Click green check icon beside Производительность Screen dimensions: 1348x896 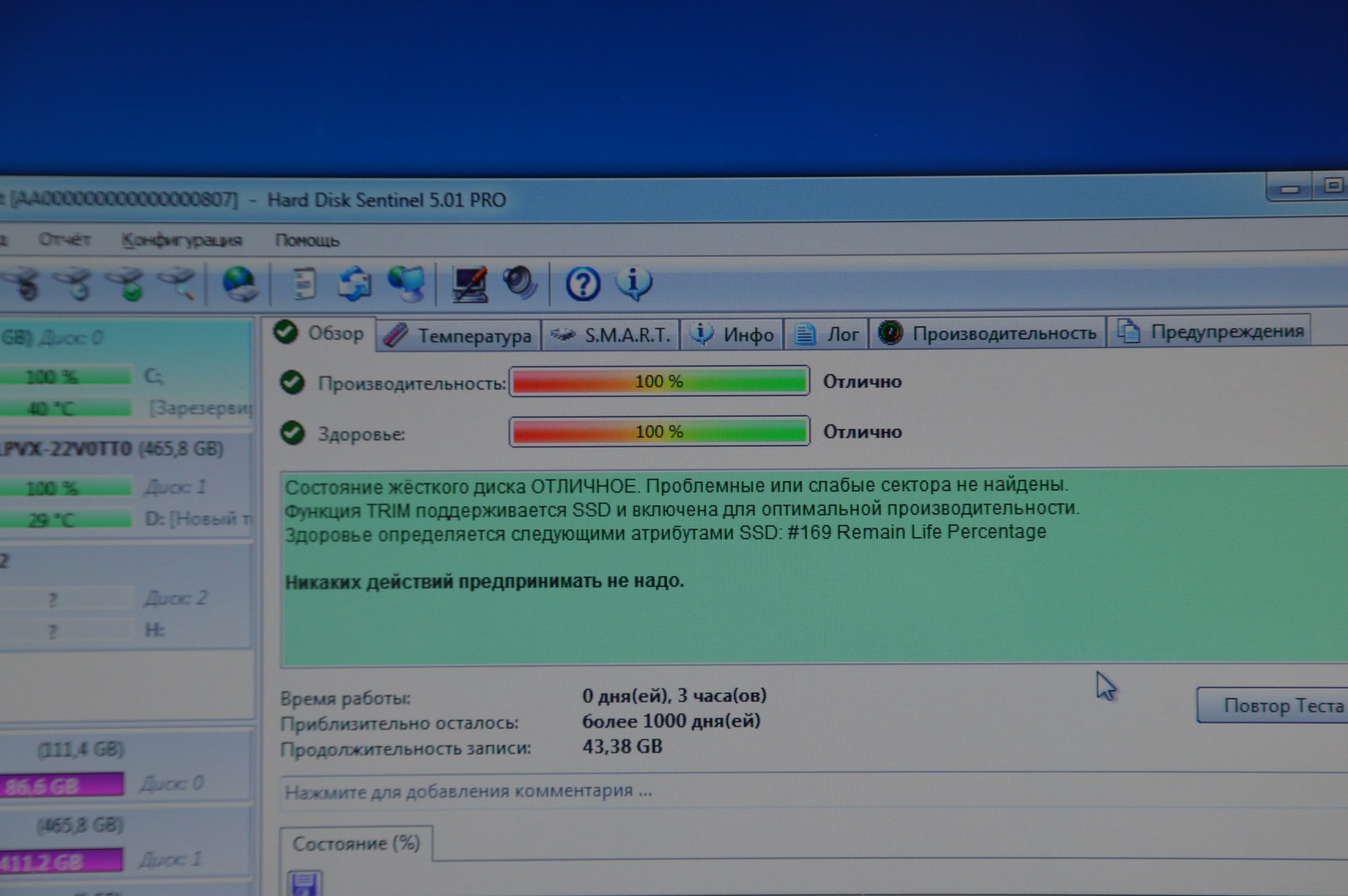tap(291, 382)
